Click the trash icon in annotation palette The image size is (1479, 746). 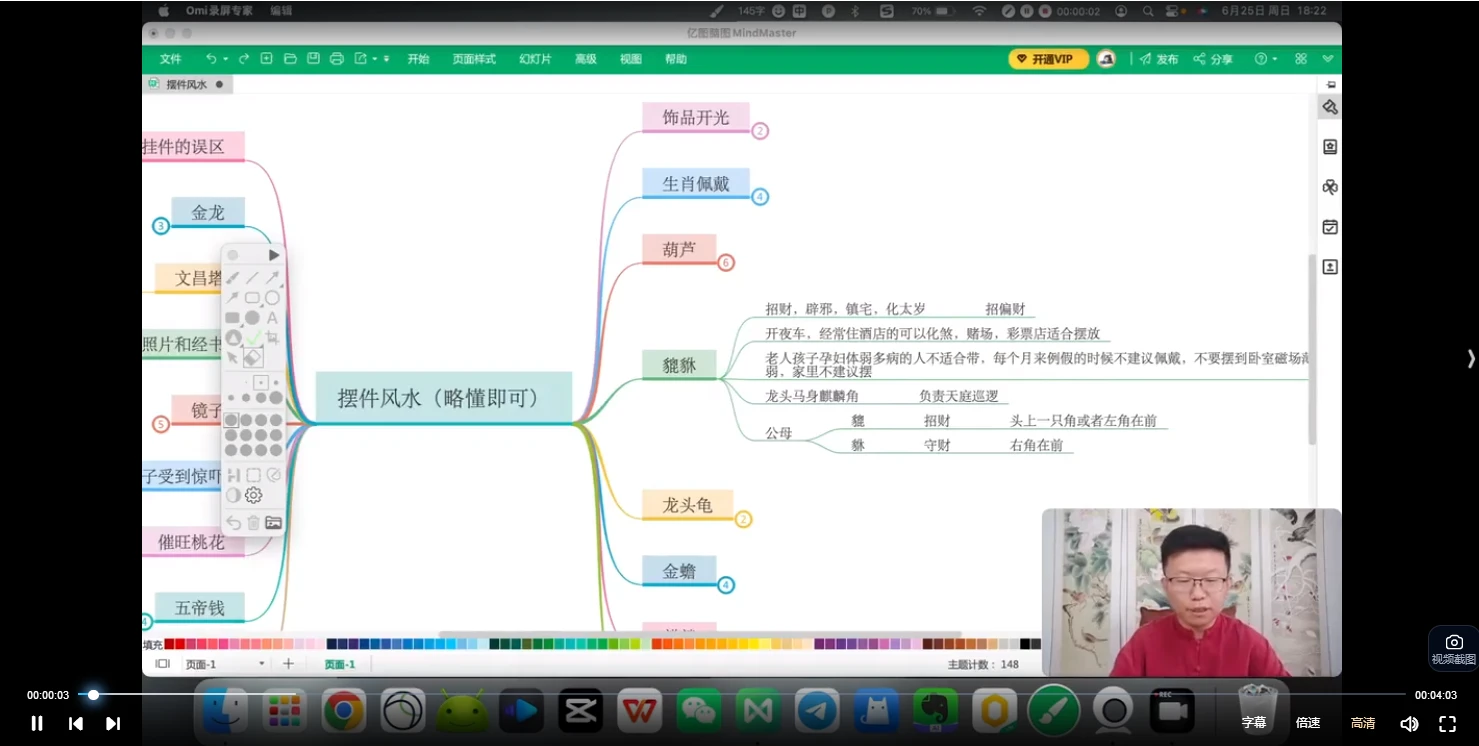pos(253,522)
